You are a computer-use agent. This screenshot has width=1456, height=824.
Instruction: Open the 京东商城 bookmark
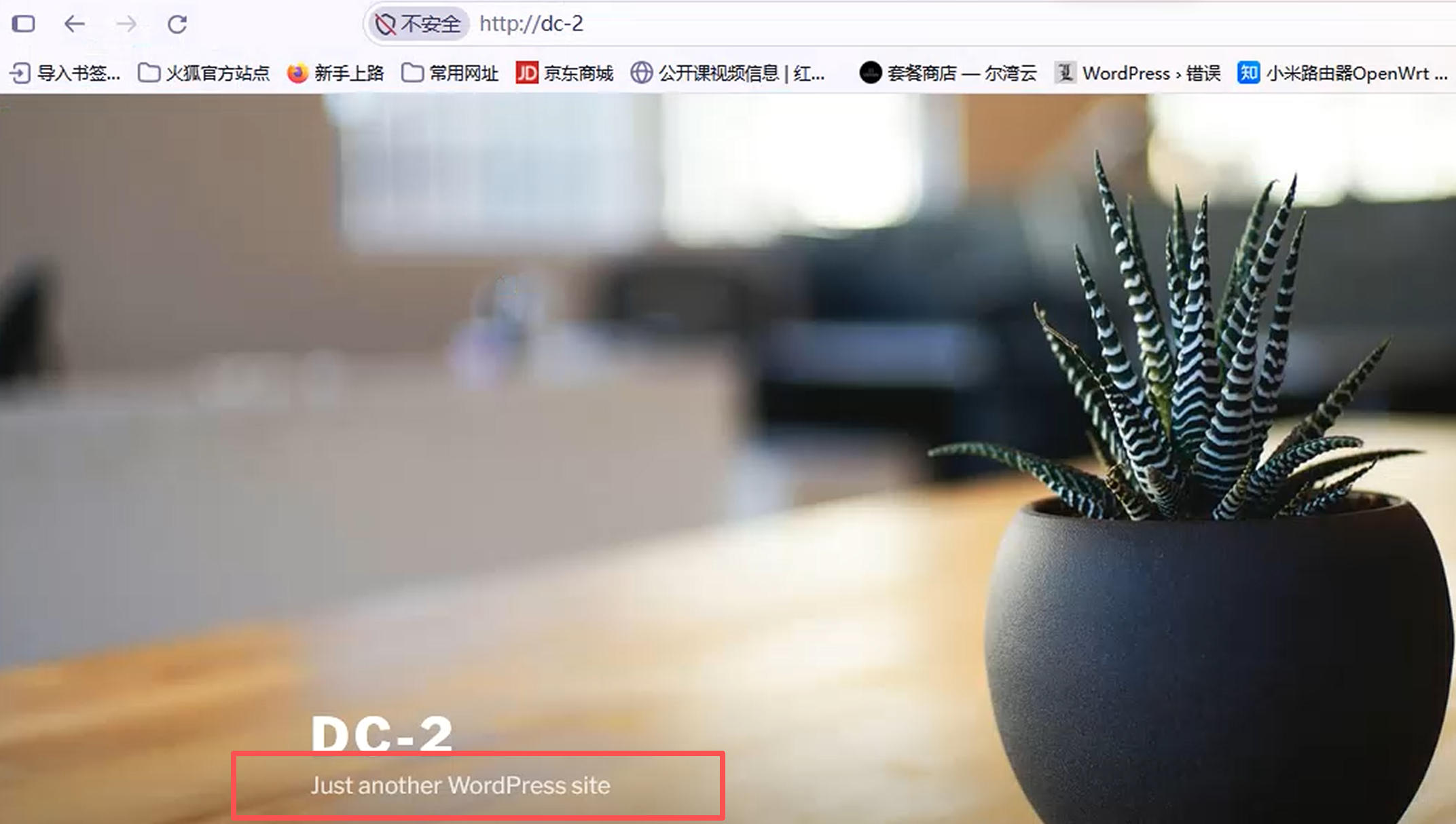coord(564,73)
